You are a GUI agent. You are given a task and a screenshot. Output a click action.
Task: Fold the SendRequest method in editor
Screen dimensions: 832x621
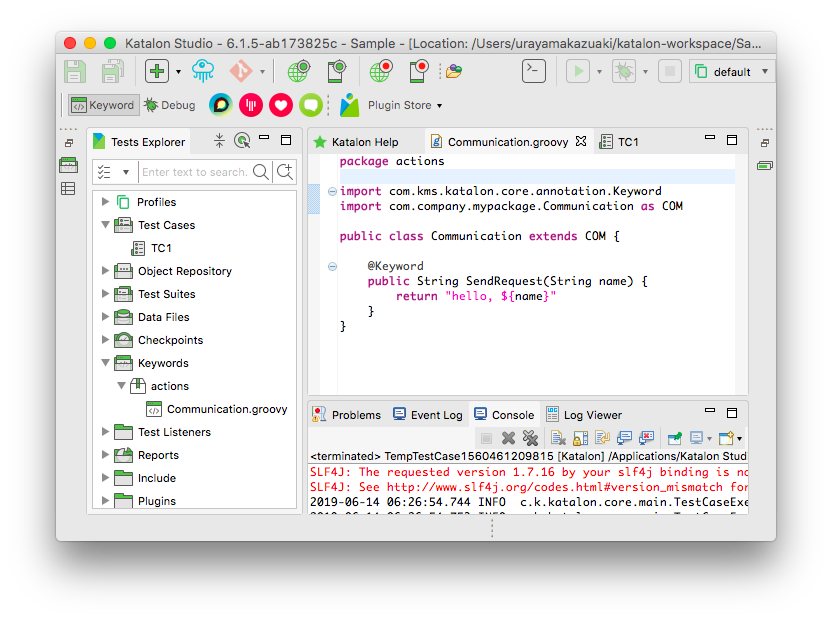pos(332,266)
